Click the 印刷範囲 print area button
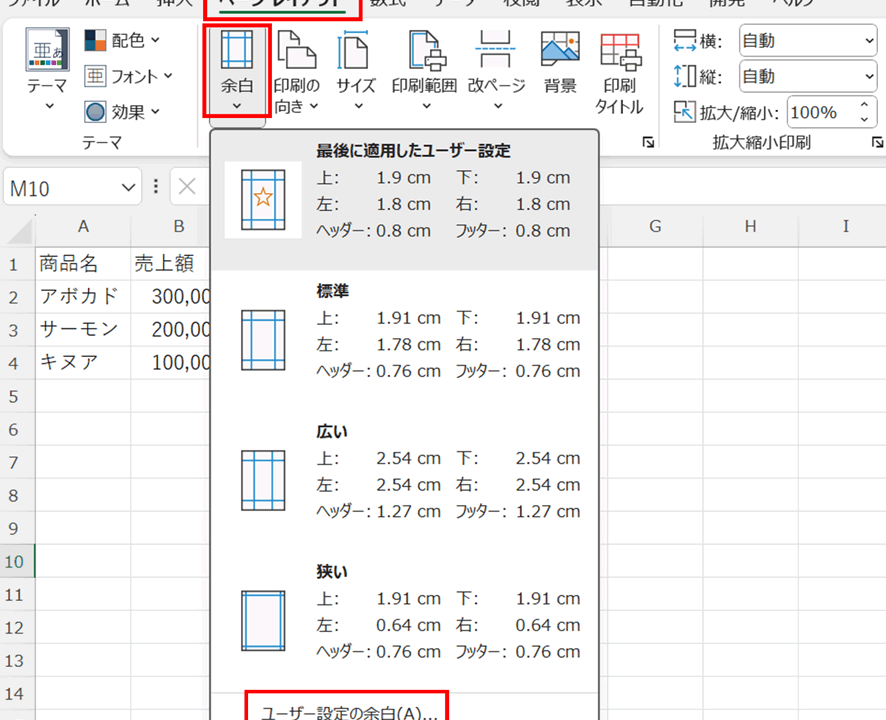This screenshot has height=720, width=886. pos(424,70)
